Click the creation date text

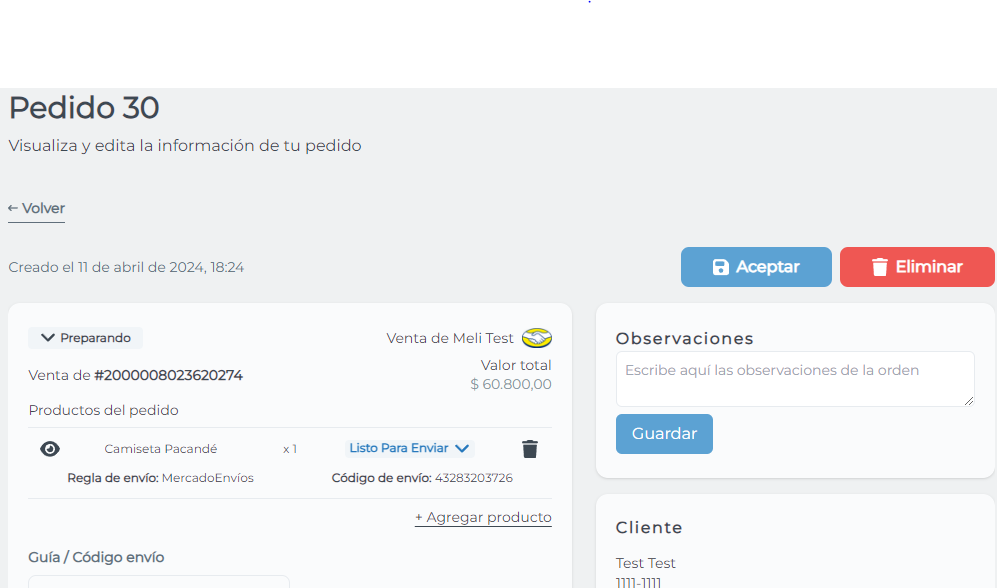pos(126,267)
